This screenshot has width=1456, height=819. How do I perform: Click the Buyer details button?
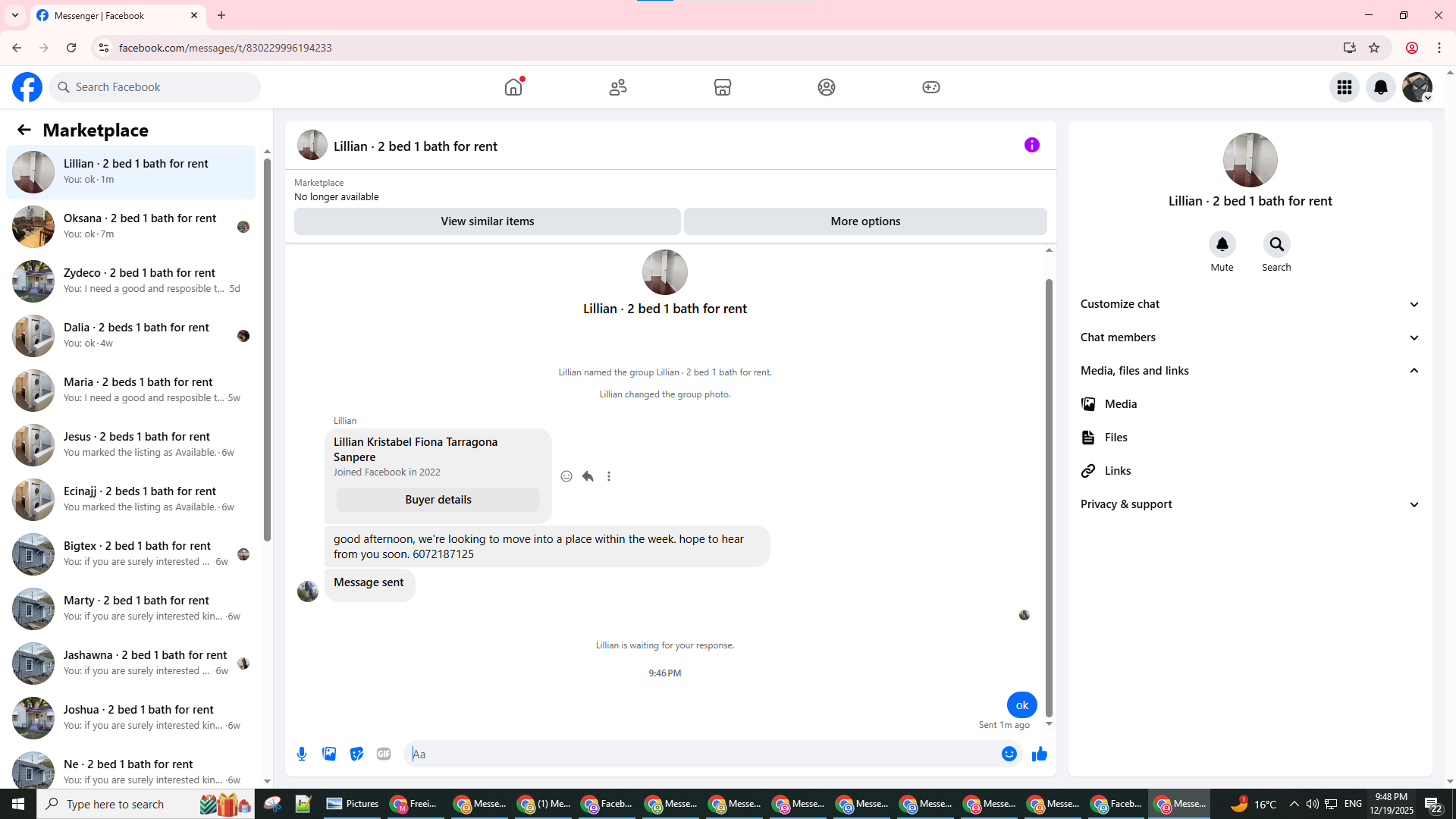[438, 500]
